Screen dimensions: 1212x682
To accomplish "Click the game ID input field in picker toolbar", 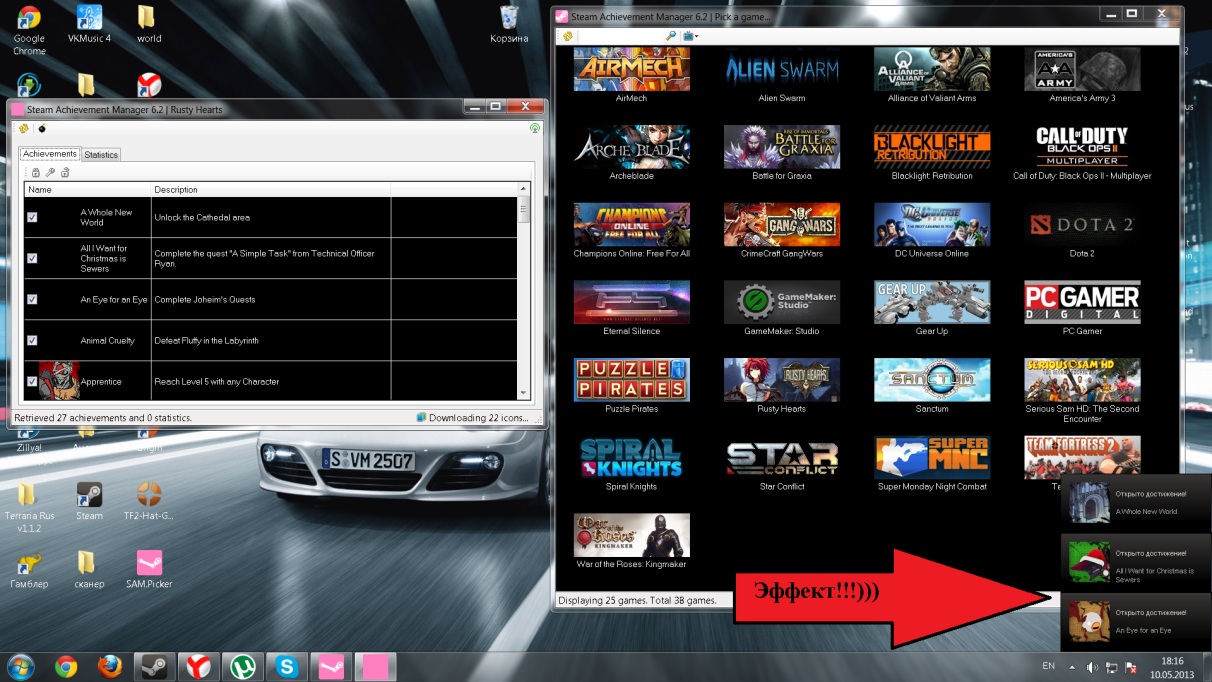I will click(620, 36).
